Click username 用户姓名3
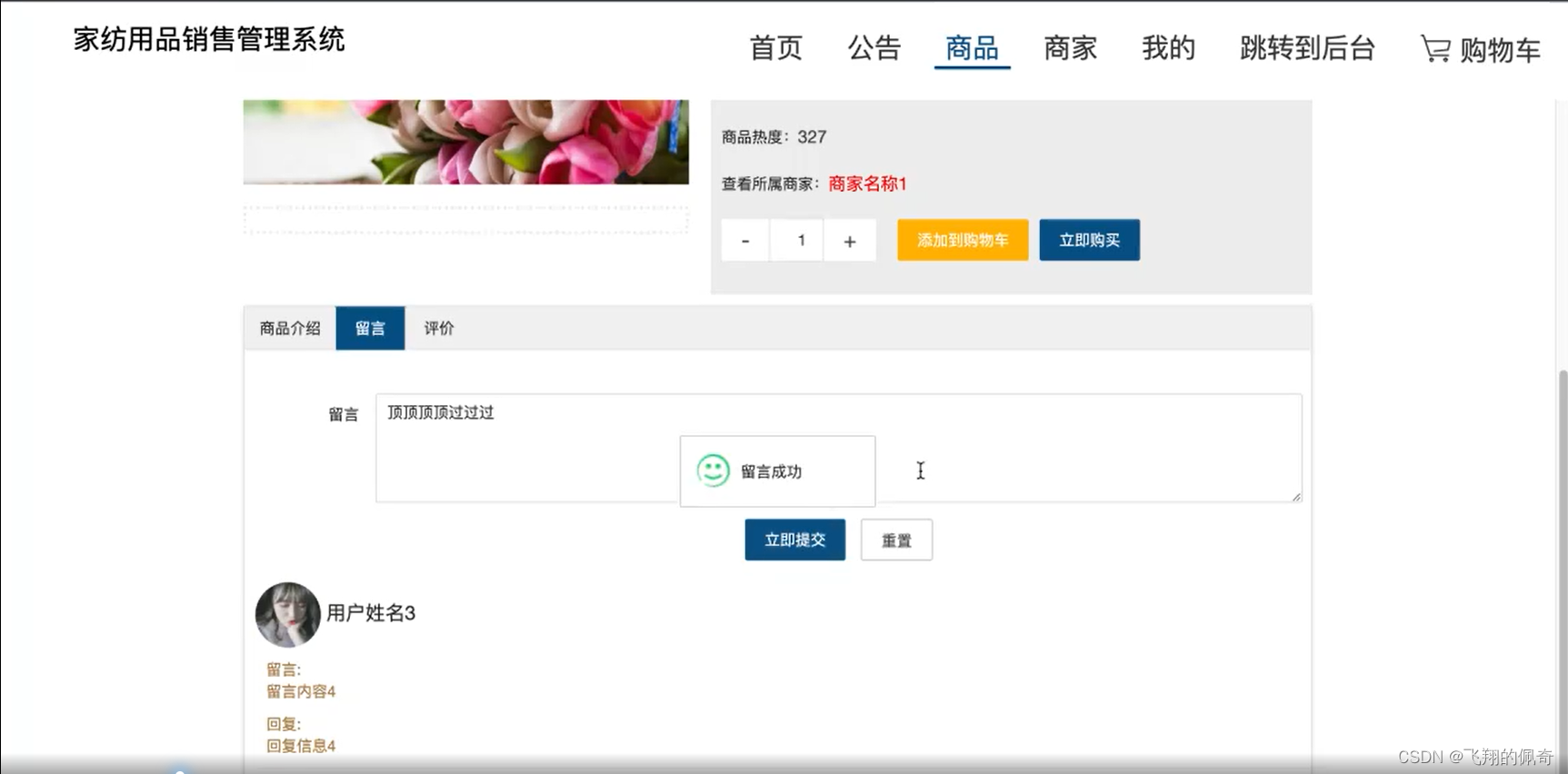 click(371, 613)
